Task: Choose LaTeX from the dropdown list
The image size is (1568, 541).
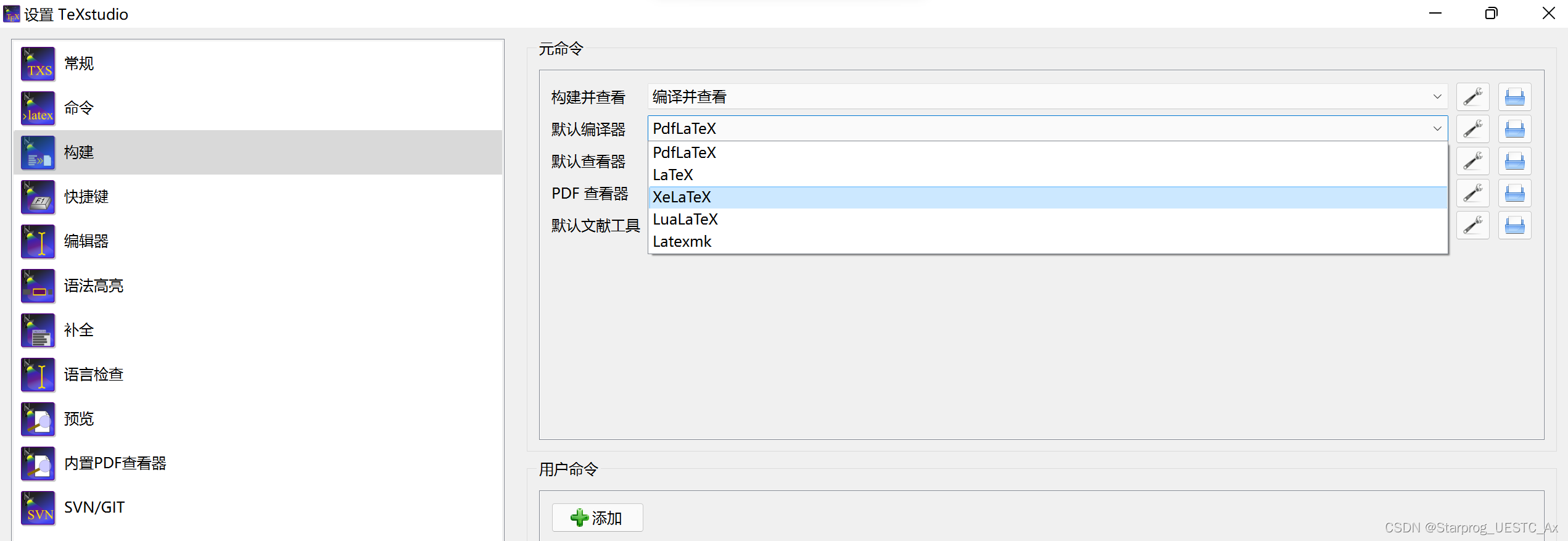Action: point(1047,175)
